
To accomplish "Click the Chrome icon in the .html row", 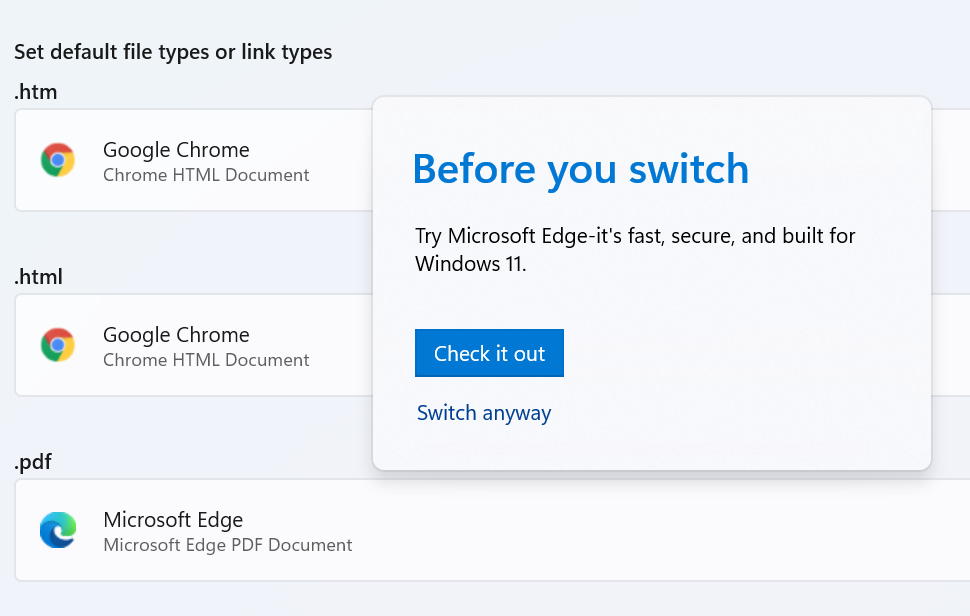I will tap(58, 344).
